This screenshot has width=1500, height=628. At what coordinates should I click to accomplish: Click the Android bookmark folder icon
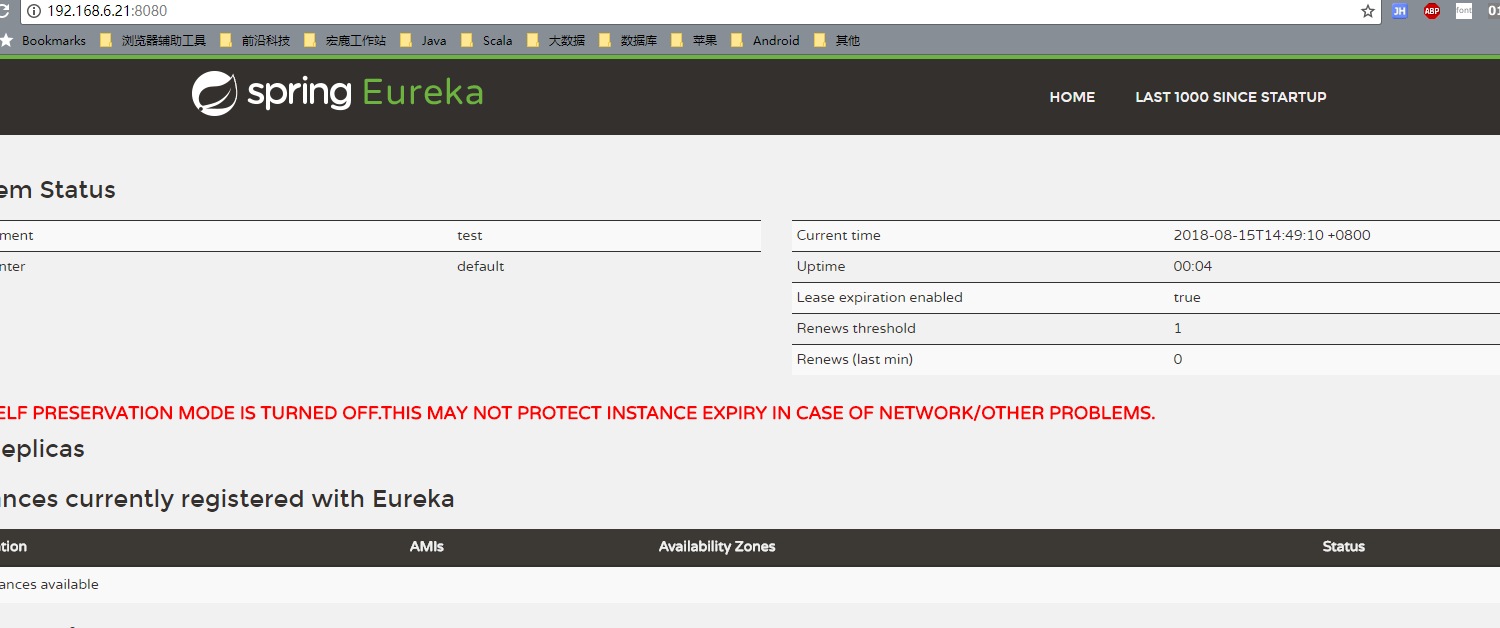[740, 40]
